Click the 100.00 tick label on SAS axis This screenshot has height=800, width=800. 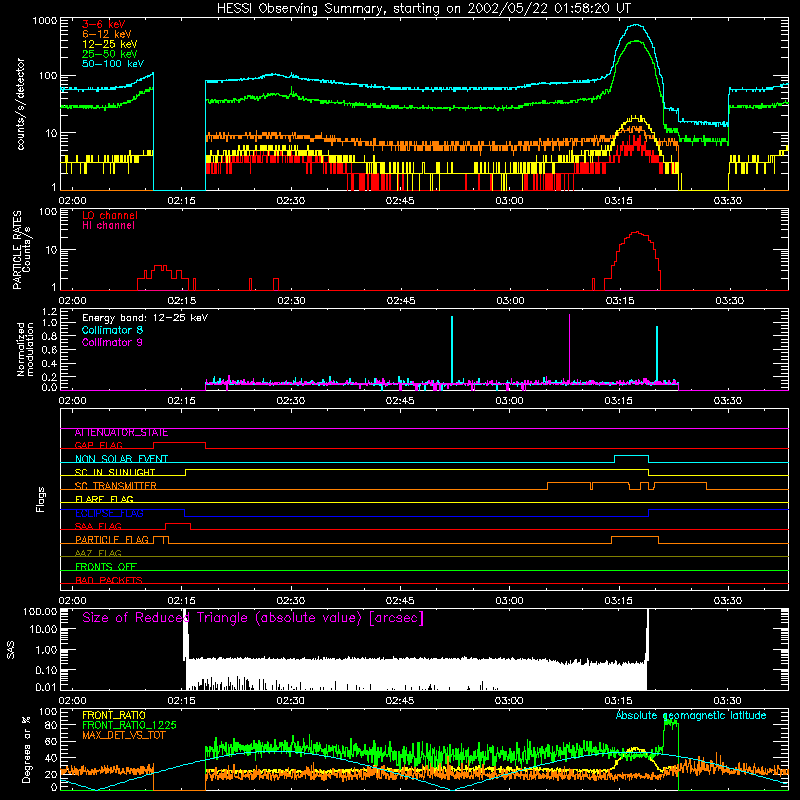coord(40,611)
